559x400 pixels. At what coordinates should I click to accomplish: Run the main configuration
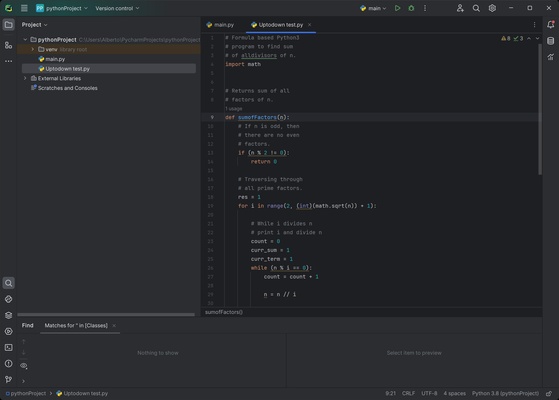(397, 8)
